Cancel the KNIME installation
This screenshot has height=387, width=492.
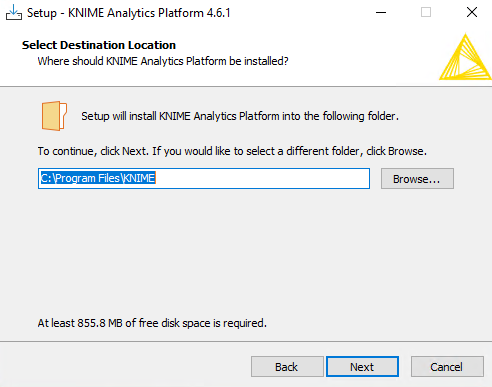(x=447, y=367)
